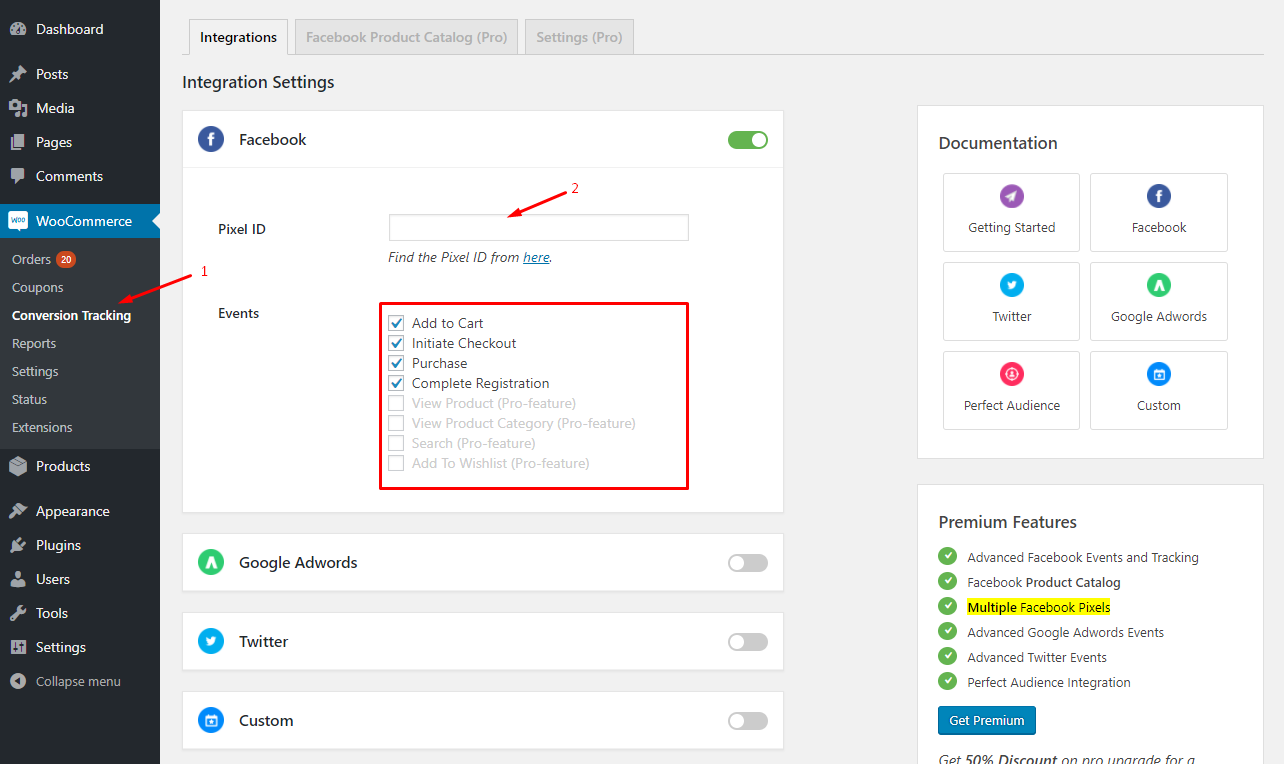Click the Get Premium button

[x=987, y=720]
